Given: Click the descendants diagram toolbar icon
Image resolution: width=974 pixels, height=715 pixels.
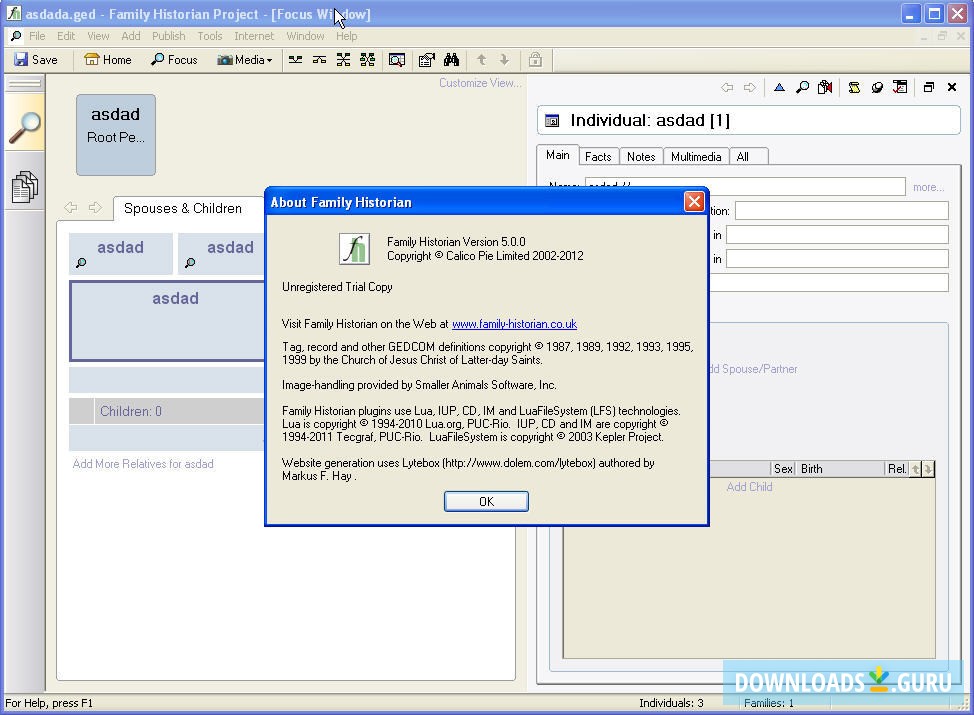Looking at the screenshot, I should [319, 60].
